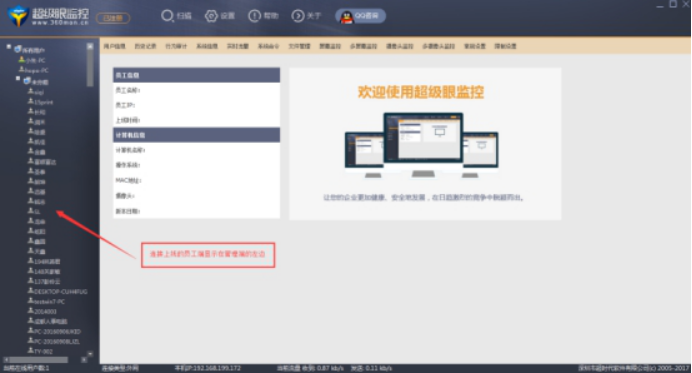Click the monitors illustration in welcome panel
Screen dimensions: 692x373
(421, 145)
